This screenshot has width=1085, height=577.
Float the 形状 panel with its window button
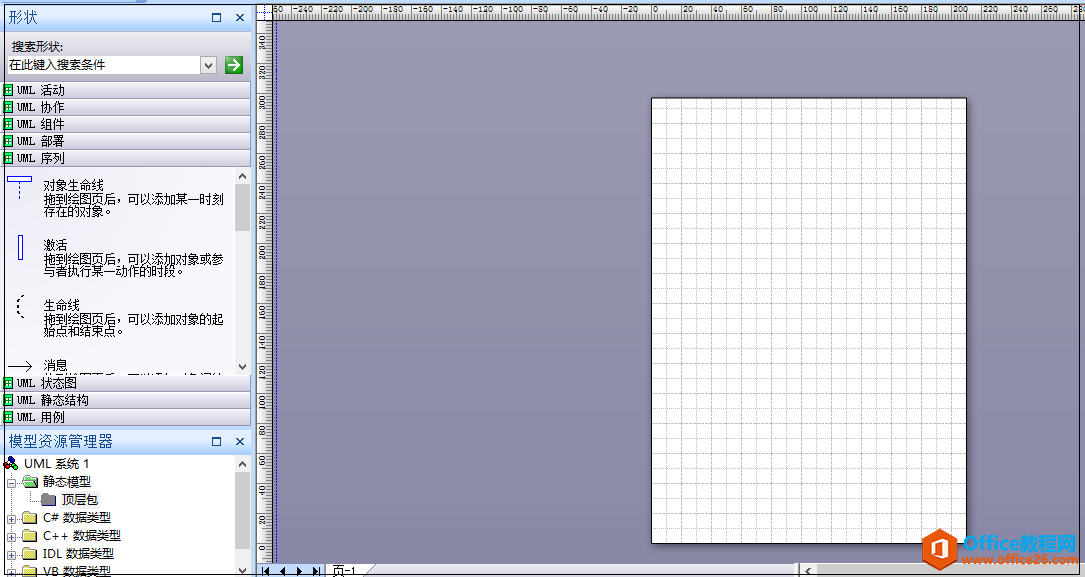(x=217, y=18)
